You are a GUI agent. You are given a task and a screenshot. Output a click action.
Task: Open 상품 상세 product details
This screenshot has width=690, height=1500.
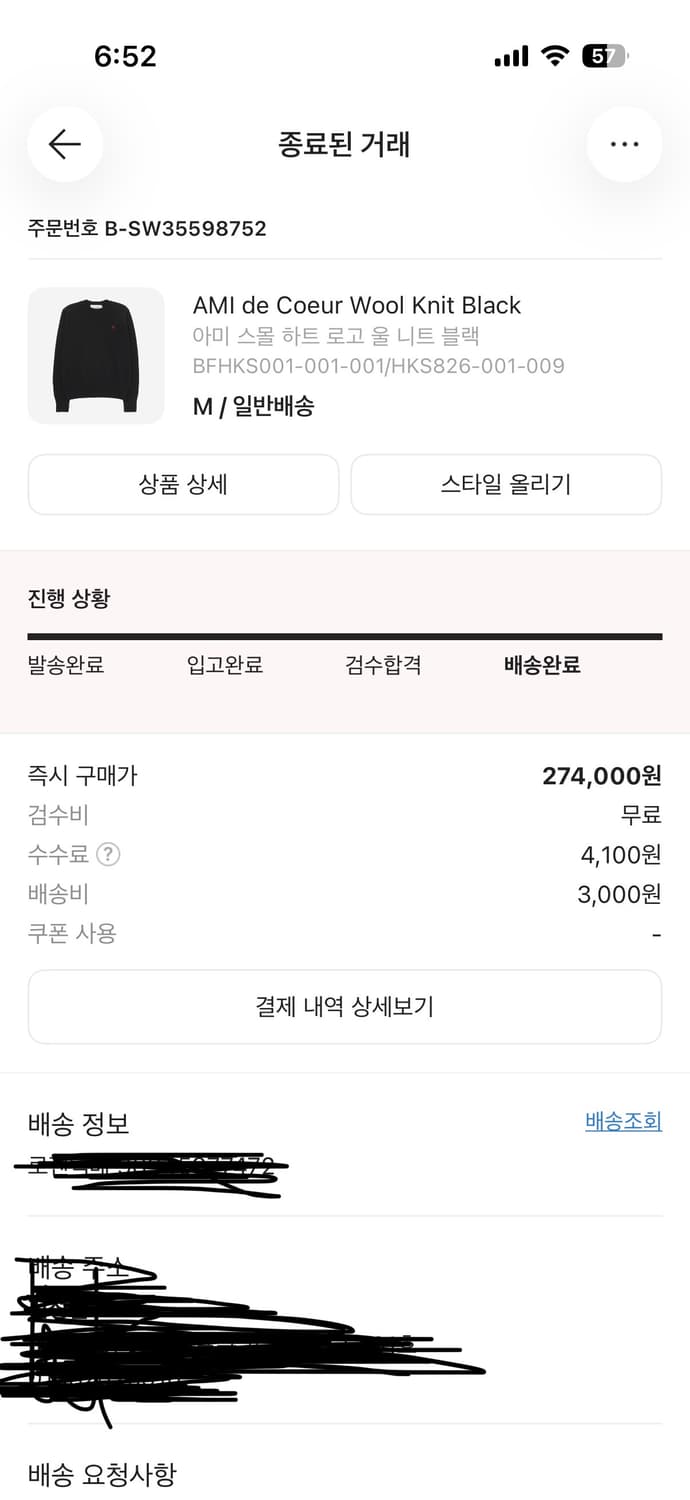point(183,484)
